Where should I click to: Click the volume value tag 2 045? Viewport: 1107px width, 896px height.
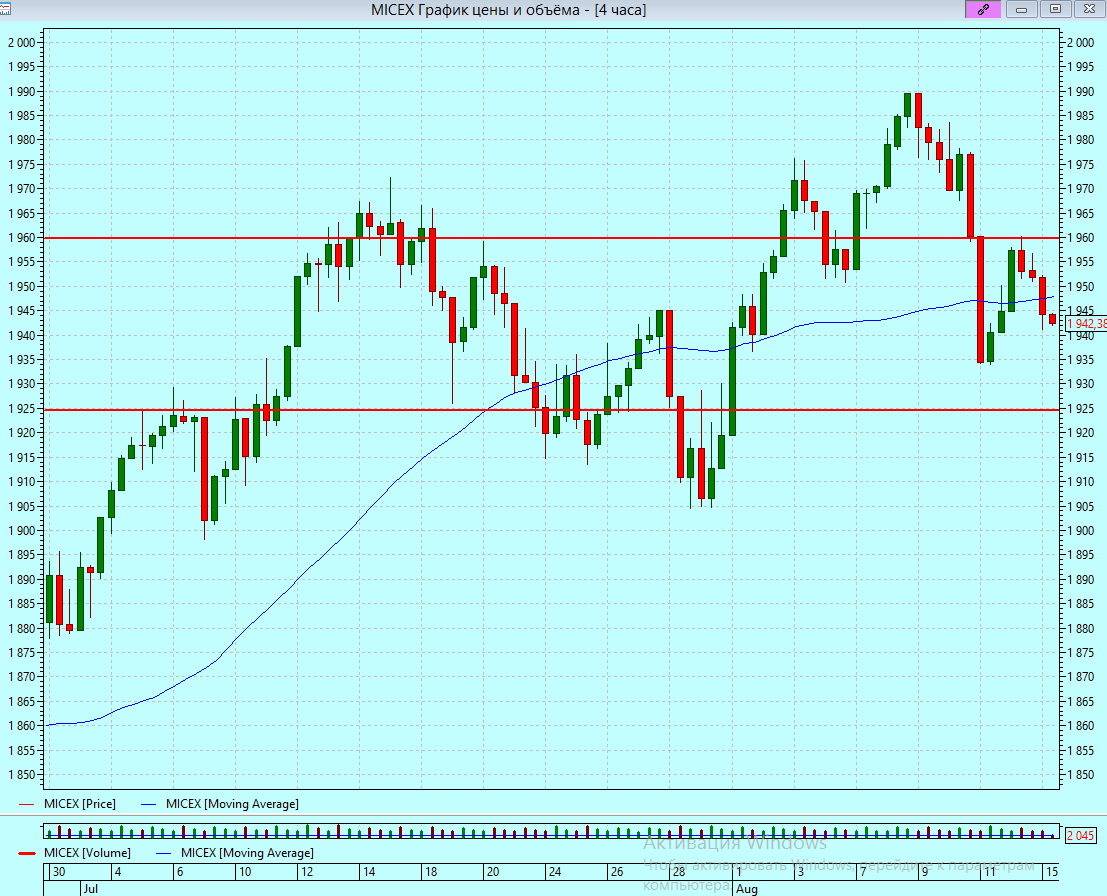coord(1080,836)
